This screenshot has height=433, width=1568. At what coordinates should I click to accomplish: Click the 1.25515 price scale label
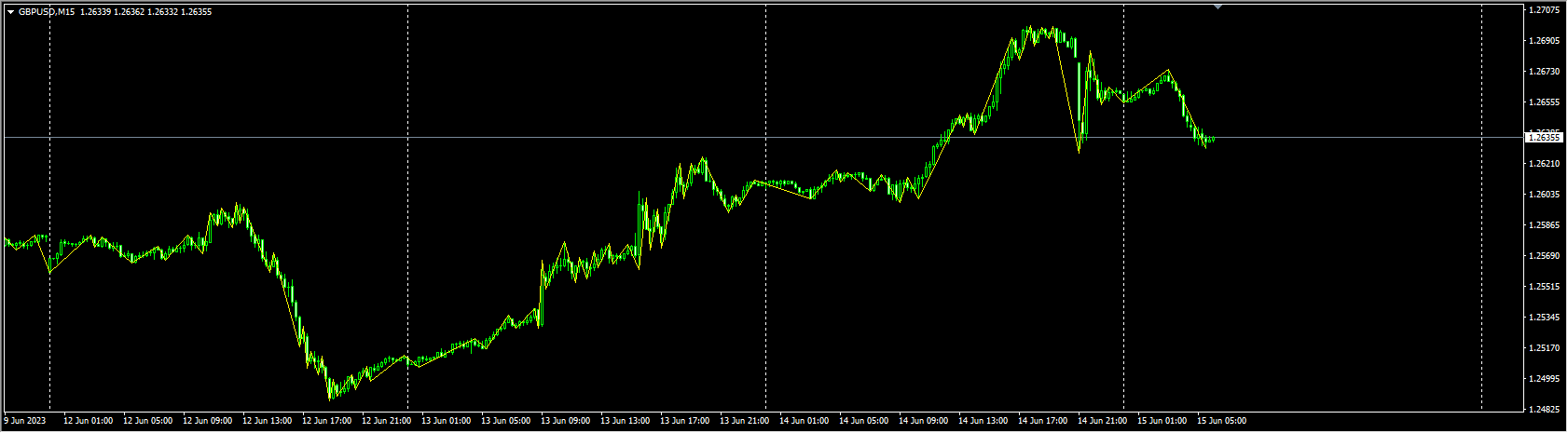pos(1546,287)
